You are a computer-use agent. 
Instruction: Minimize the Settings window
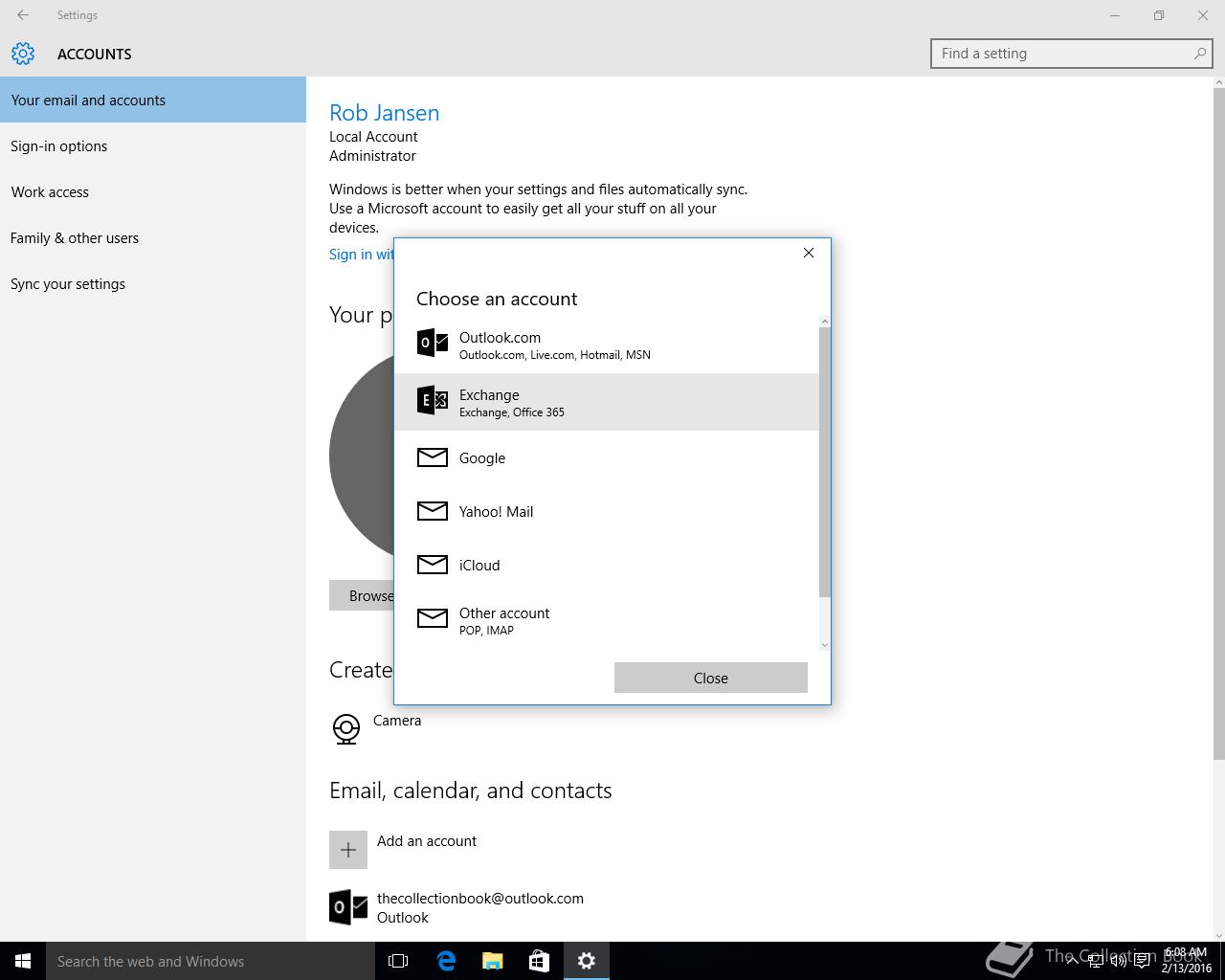[x=1115, y=15]
